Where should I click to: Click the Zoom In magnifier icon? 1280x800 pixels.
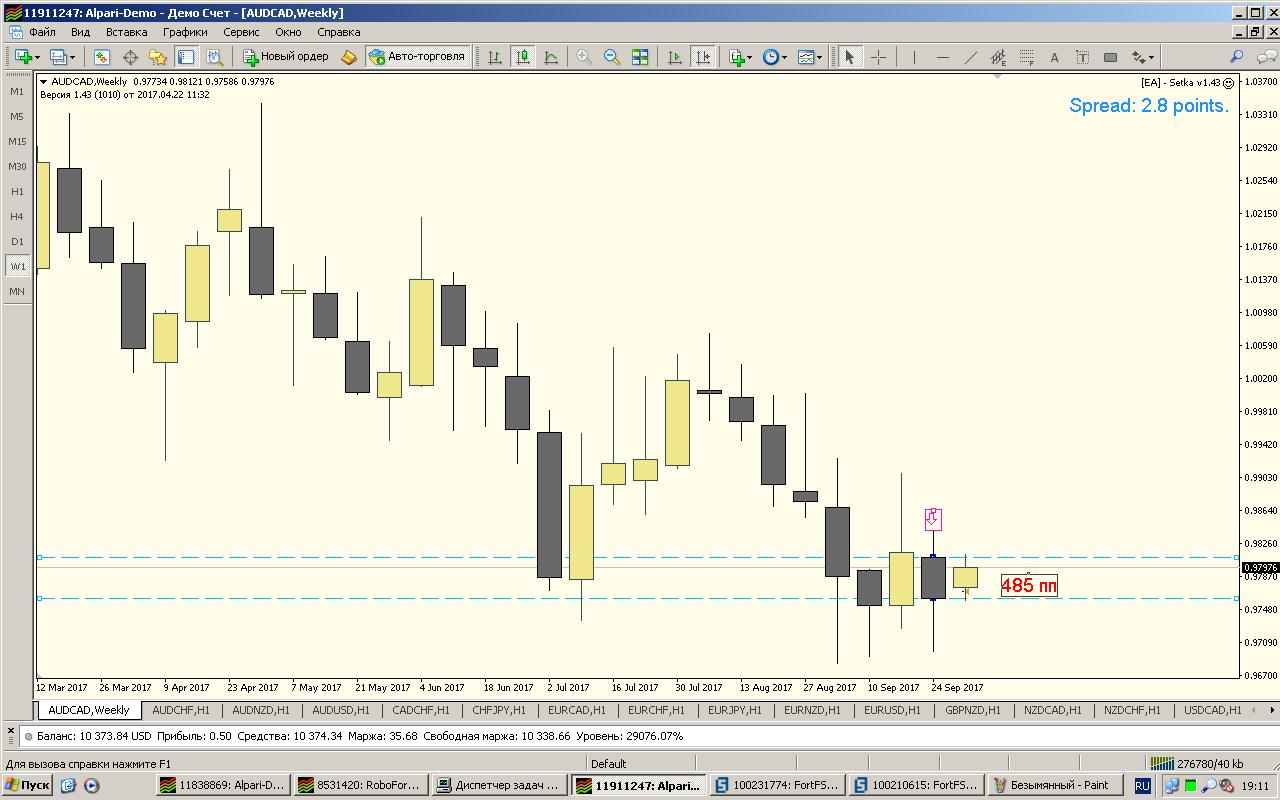(584, 57)
